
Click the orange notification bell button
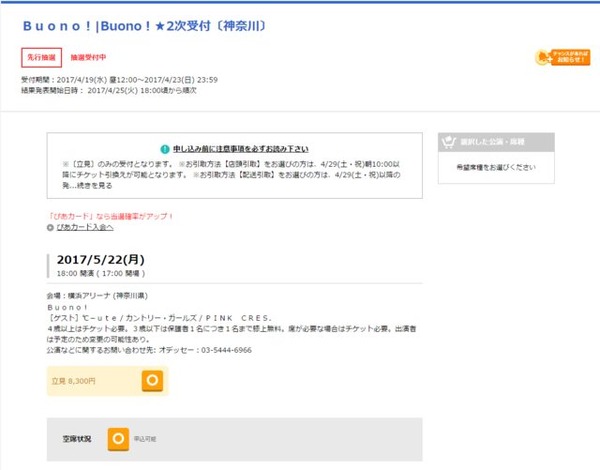tap(562, 57)
